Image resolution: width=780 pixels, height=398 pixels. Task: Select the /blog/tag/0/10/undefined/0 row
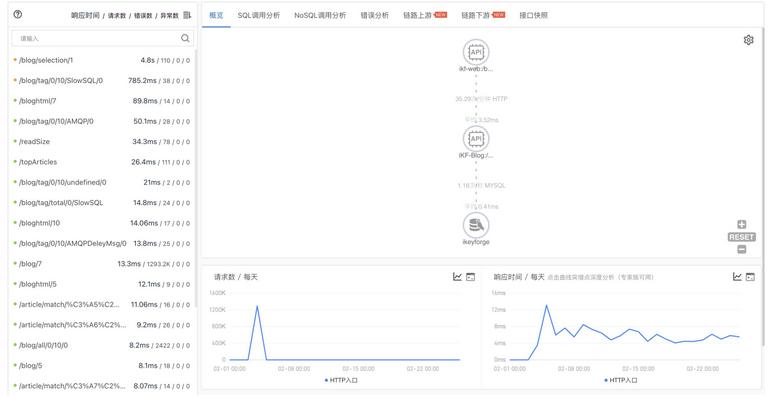[102, 183]
